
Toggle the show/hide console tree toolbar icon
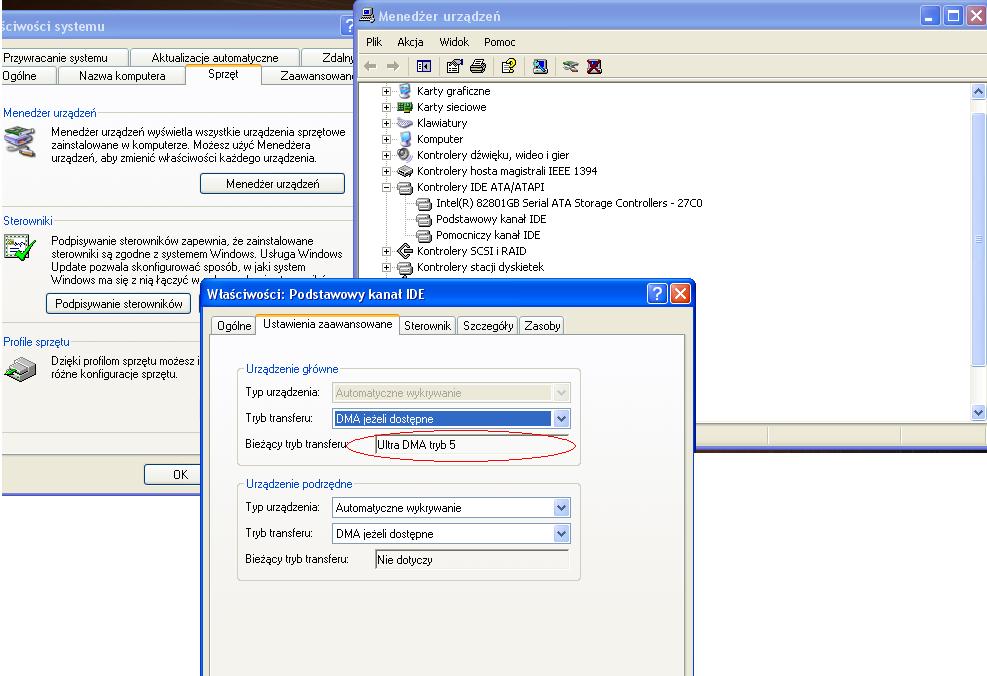(424, 66)
